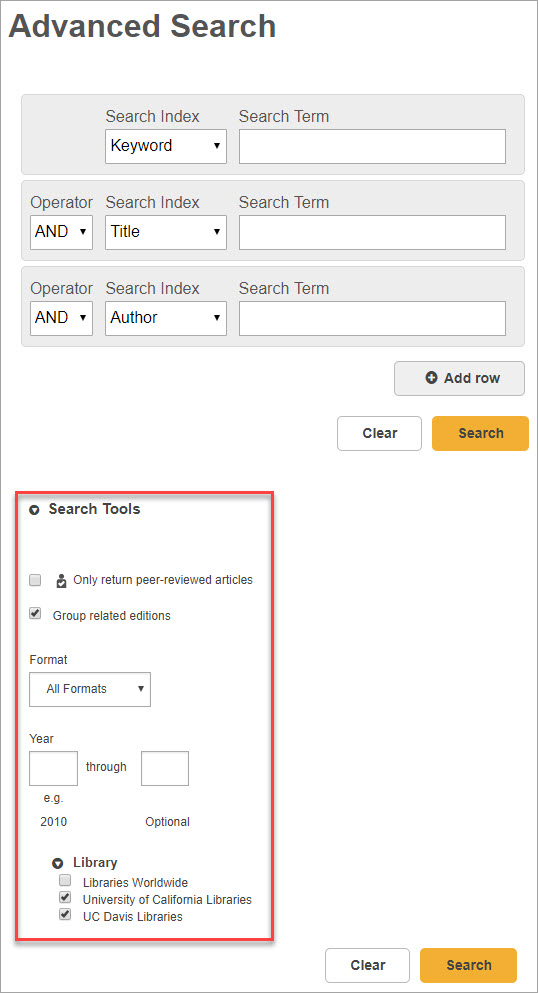Click the optional ending Year box
This screenshot has width=538, height=993.
point(165,768)
